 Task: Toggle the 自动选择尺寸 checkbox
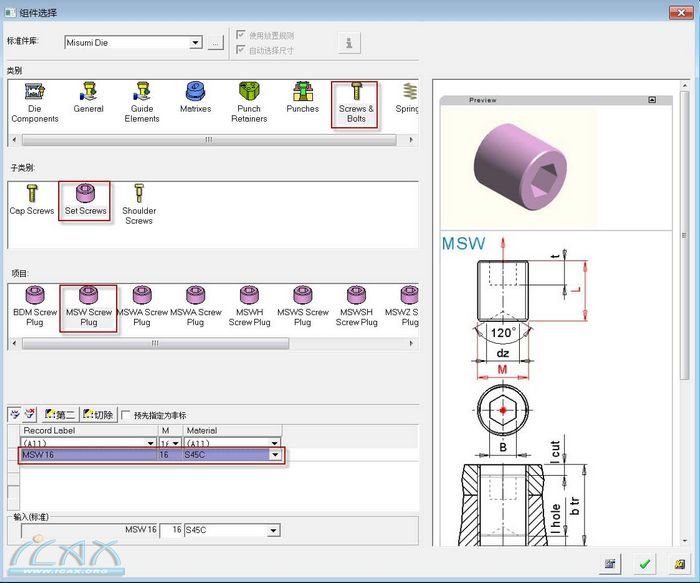[241, 50]
